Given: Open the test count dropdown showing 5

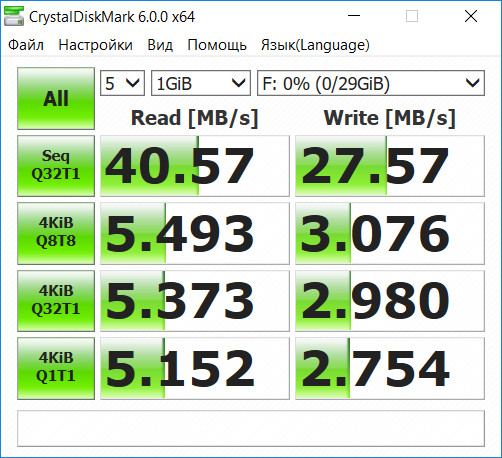Looking at the screenshot, I should click(122, 83).
